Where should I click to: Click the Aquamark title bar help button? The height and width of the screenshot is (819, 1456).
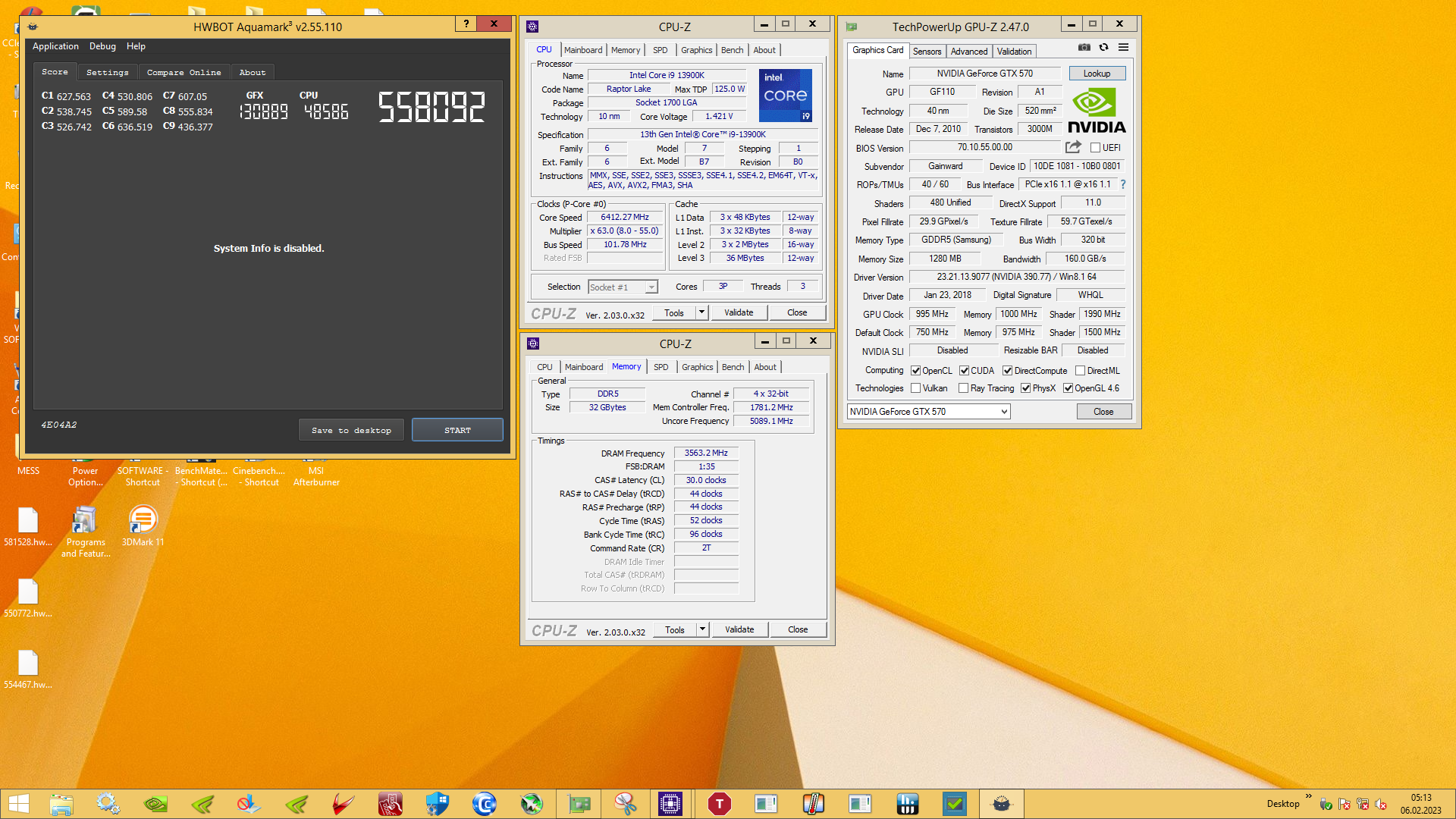pyautogui.click(x=466, y=24)
